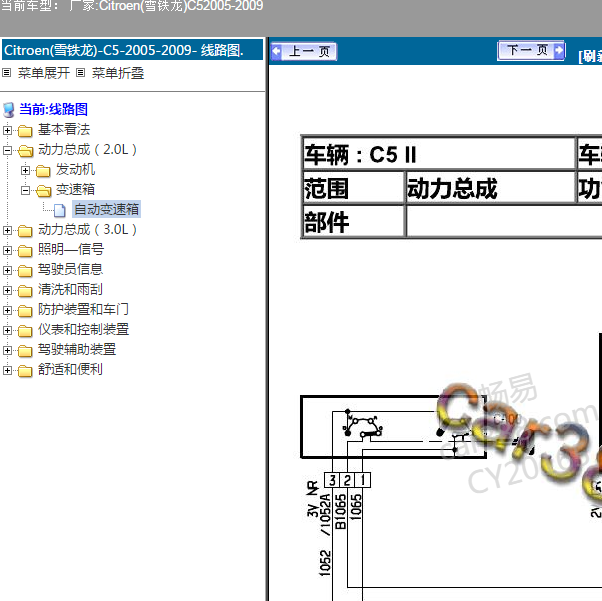Click the 自动变速箱 document icon

pyautogui.click(x=60, y=210)
